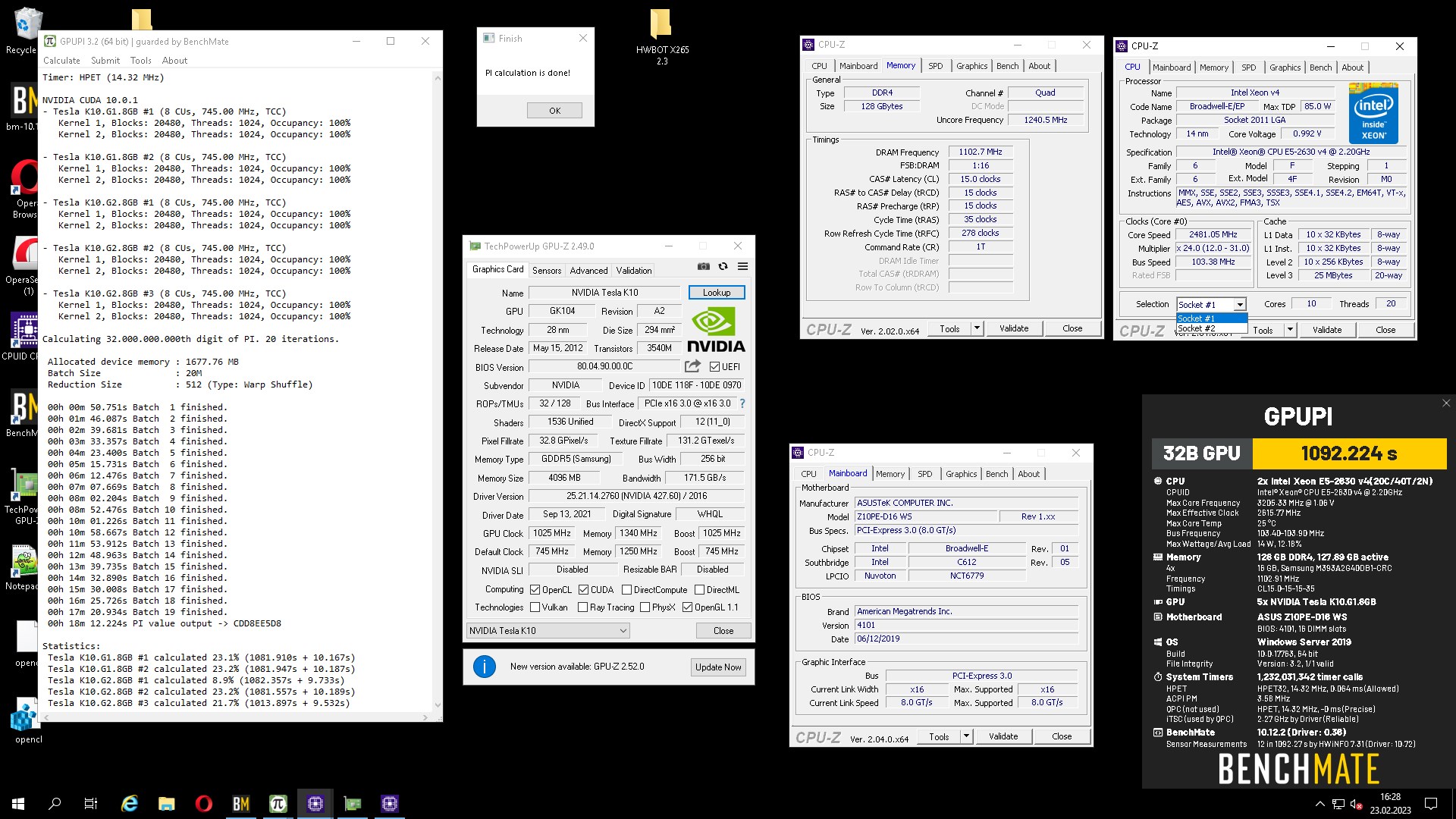
Task: Open the Calculate menu in GPUPI
Action: pos(61,61)
